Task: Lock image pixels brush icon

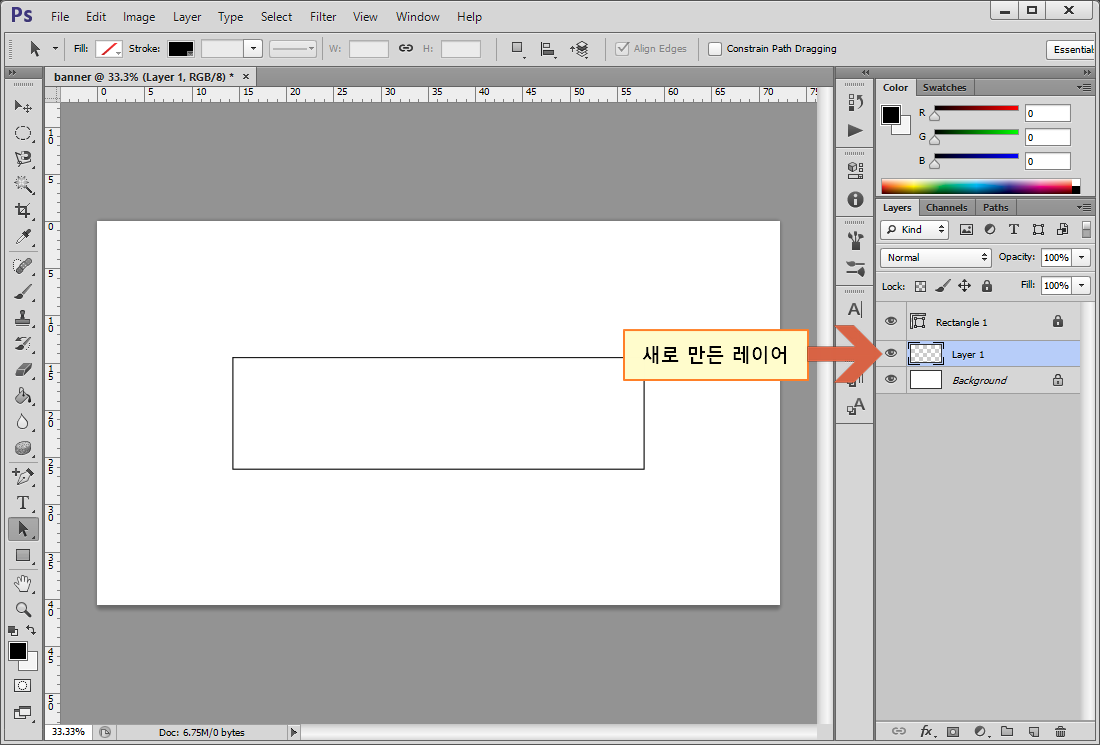Action: pyautogui.click(x=943, y=286)
